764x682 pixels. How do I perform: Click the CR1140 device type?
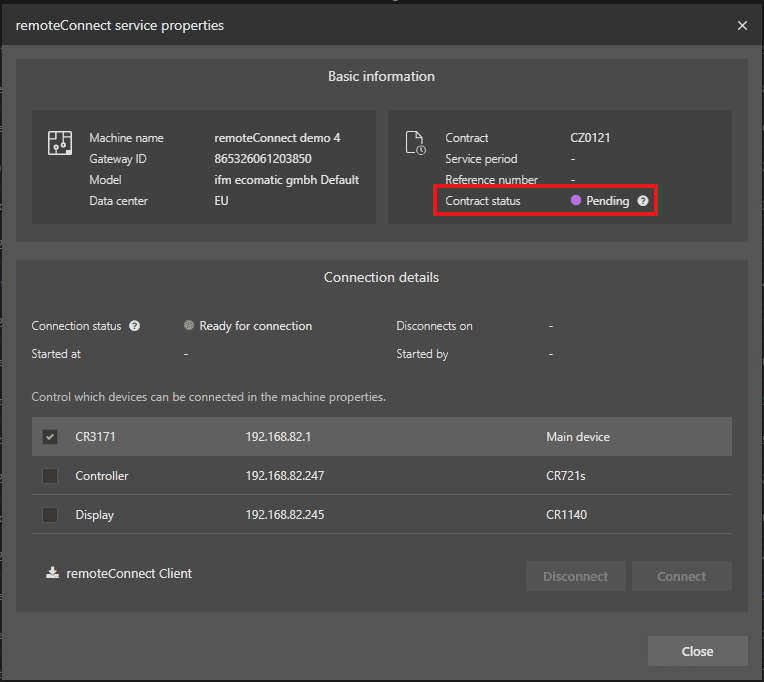point(566,514)
